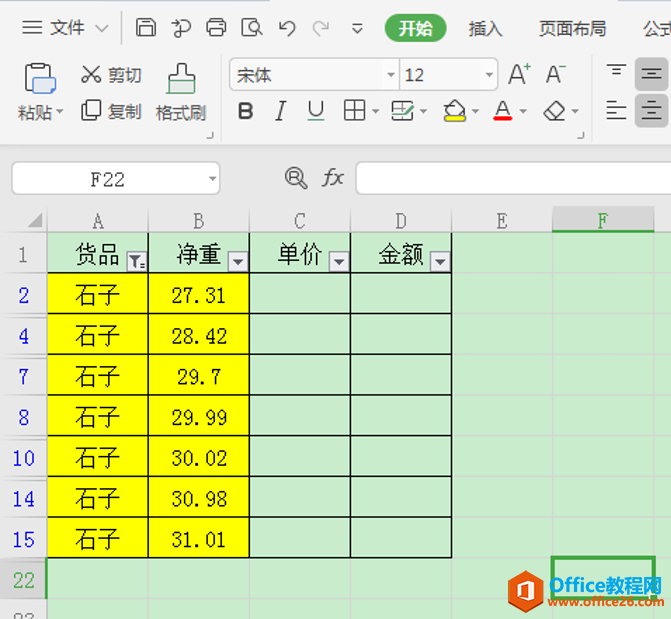Open the font size 12 dropdown

(489, 75)
